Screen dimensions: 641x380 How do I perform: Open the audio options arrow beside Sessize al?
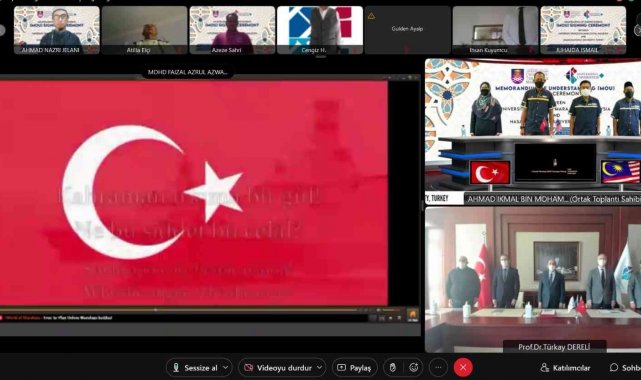coord(225,368)
